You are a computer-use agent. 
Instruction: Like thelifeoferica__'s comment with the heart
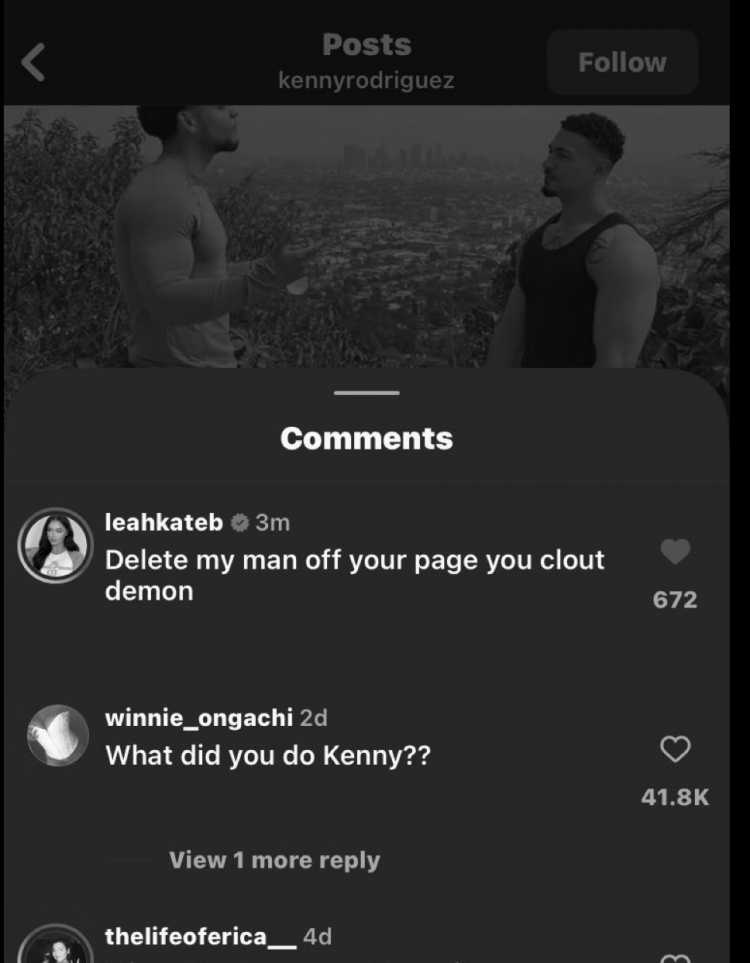(x=675, y=958)
